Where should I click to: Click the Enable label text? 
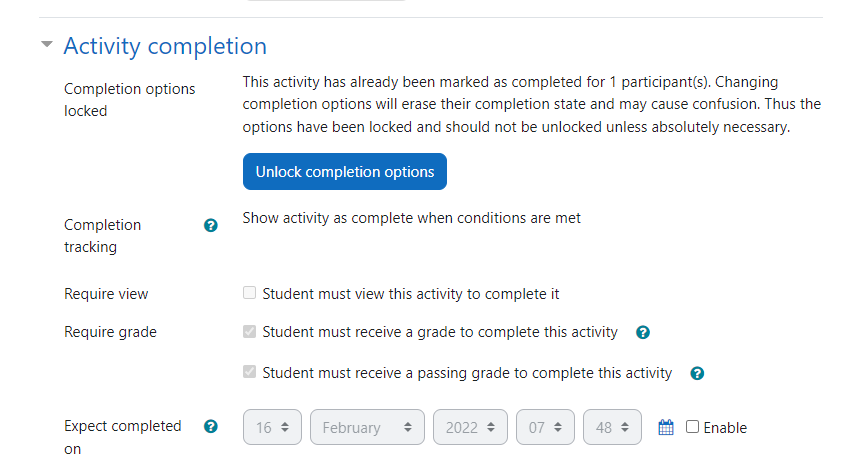coord(725,428)
